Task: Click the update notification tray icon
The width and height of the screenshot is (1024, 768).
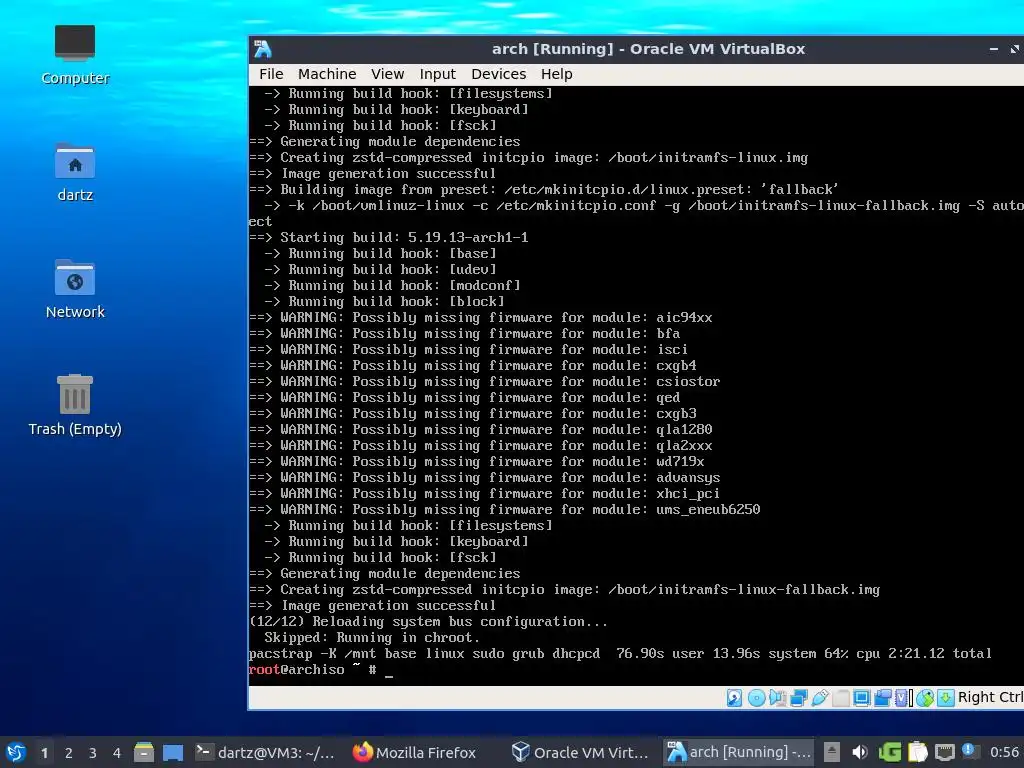Action: tap(969, 752)
